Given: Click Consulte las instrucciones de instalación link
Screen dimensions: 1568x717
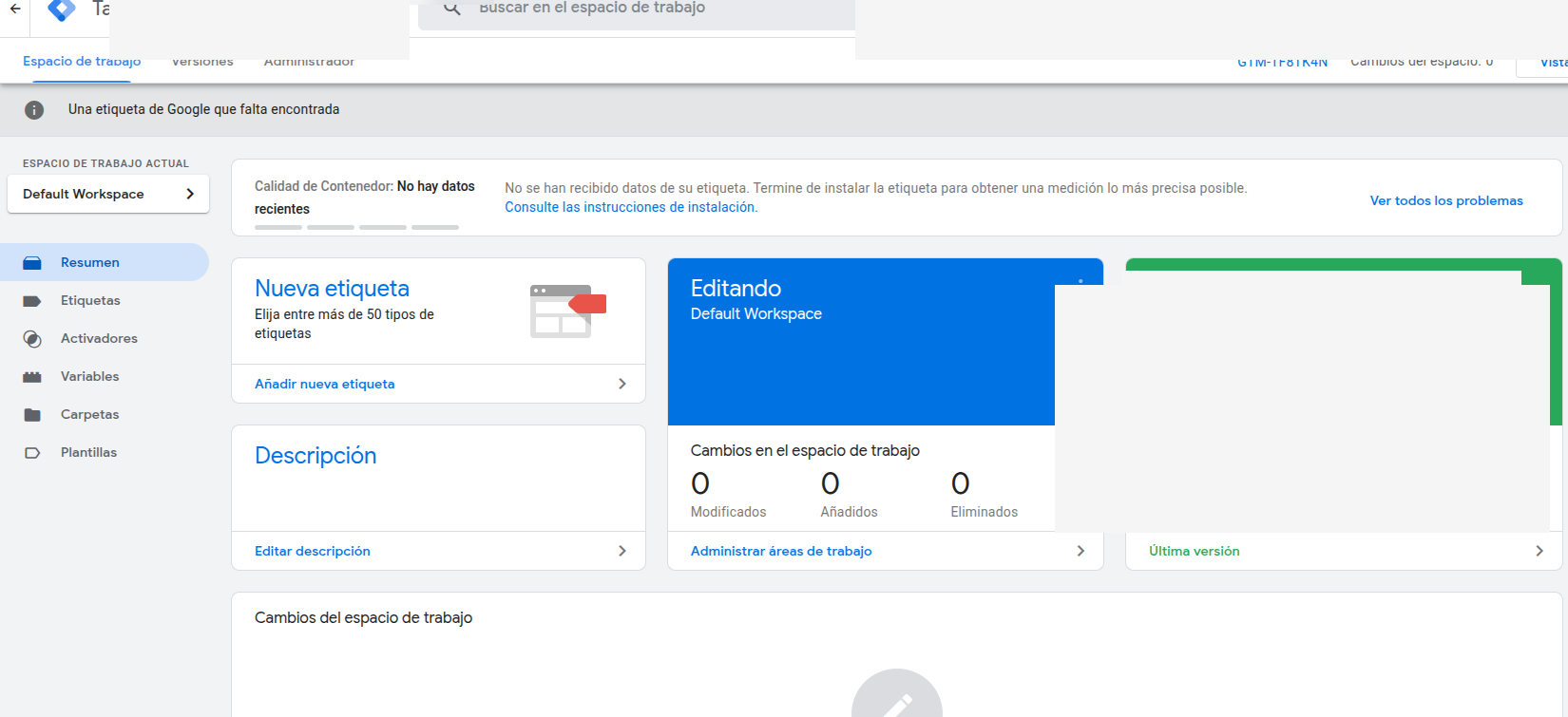Looking at the screenshot, I should pos(631,207).
